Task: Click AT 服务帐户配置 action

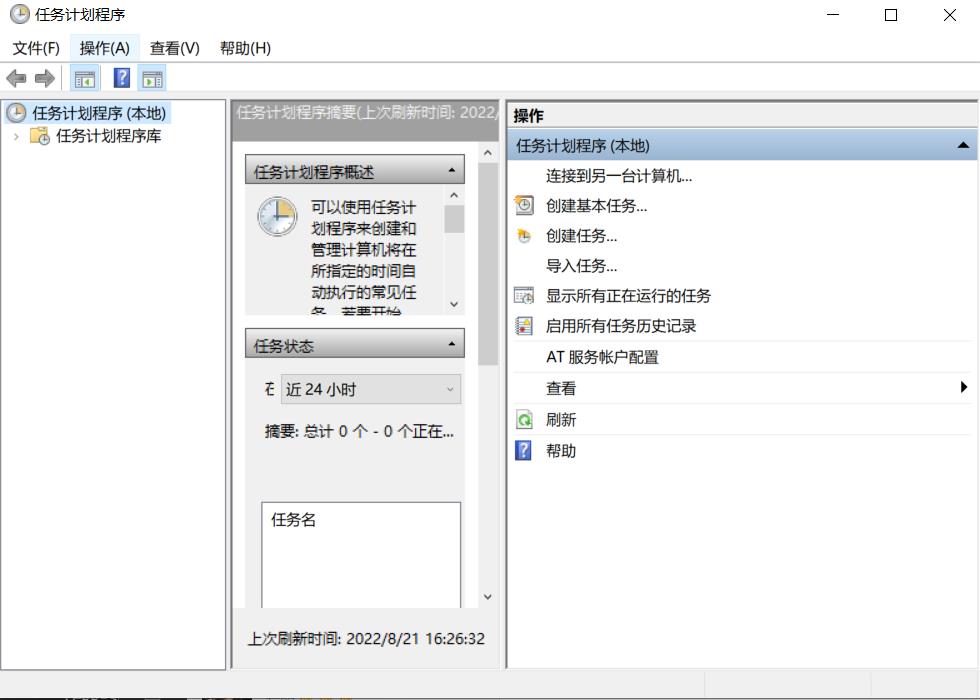Action: (602, 357)
